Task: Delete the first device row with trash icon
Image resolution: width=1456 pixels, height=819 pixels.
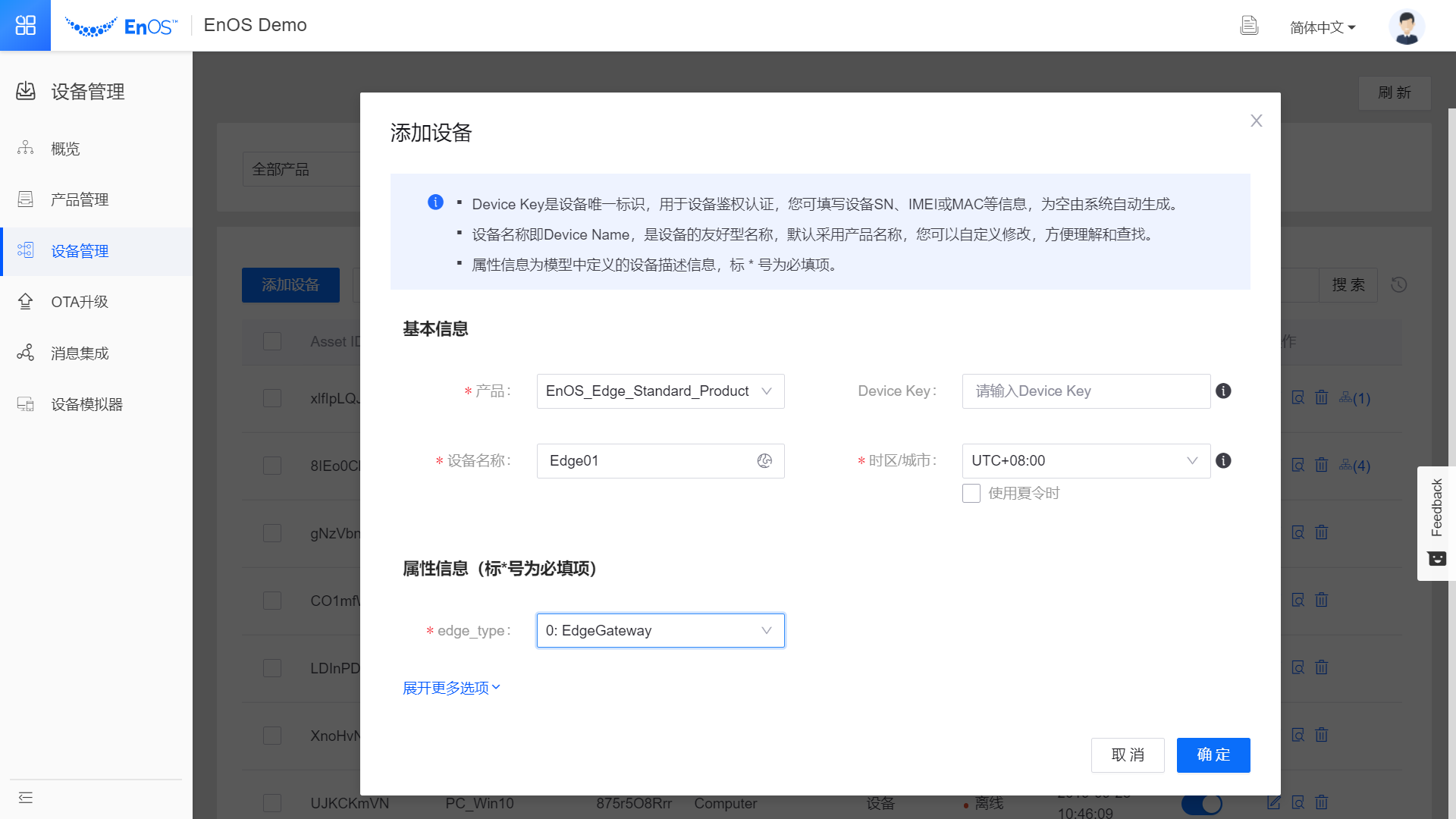Action: [x=1321, y=398]
